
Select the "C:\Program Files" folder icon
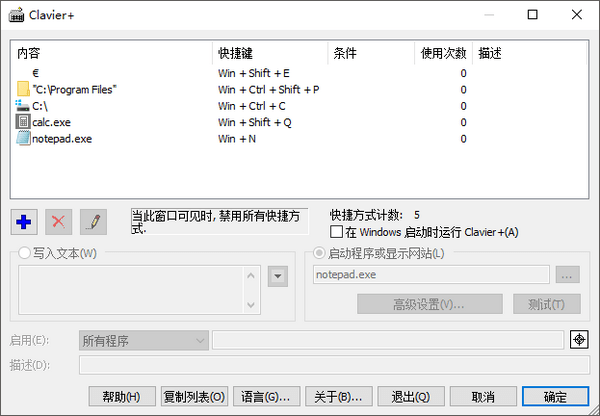24,89
